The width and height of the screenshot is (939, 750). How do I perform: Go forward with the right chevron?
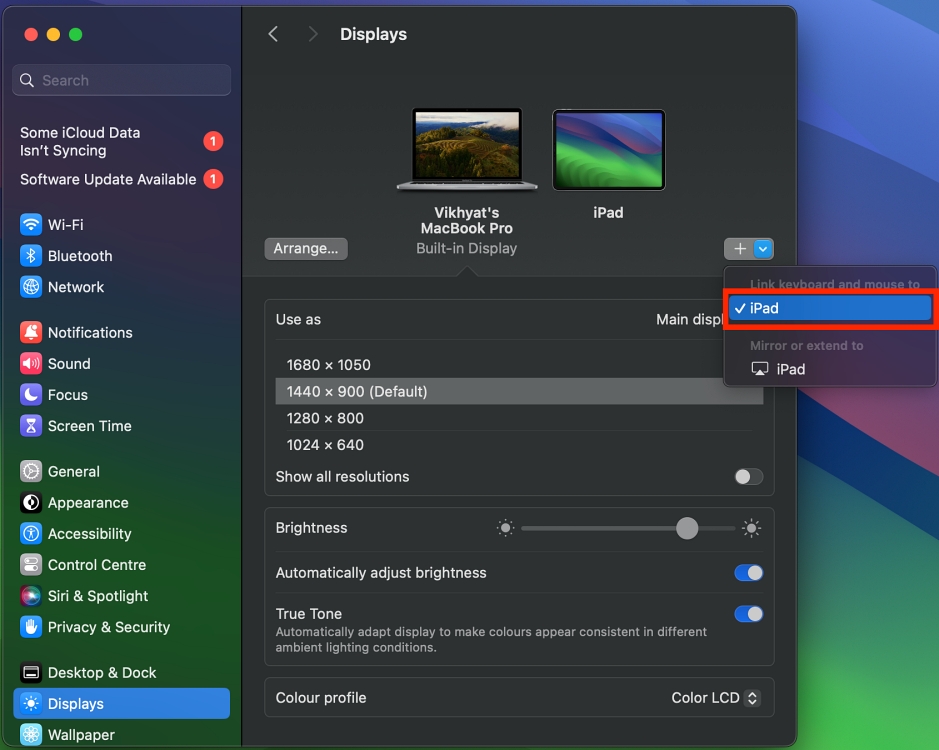pos(313,34)
